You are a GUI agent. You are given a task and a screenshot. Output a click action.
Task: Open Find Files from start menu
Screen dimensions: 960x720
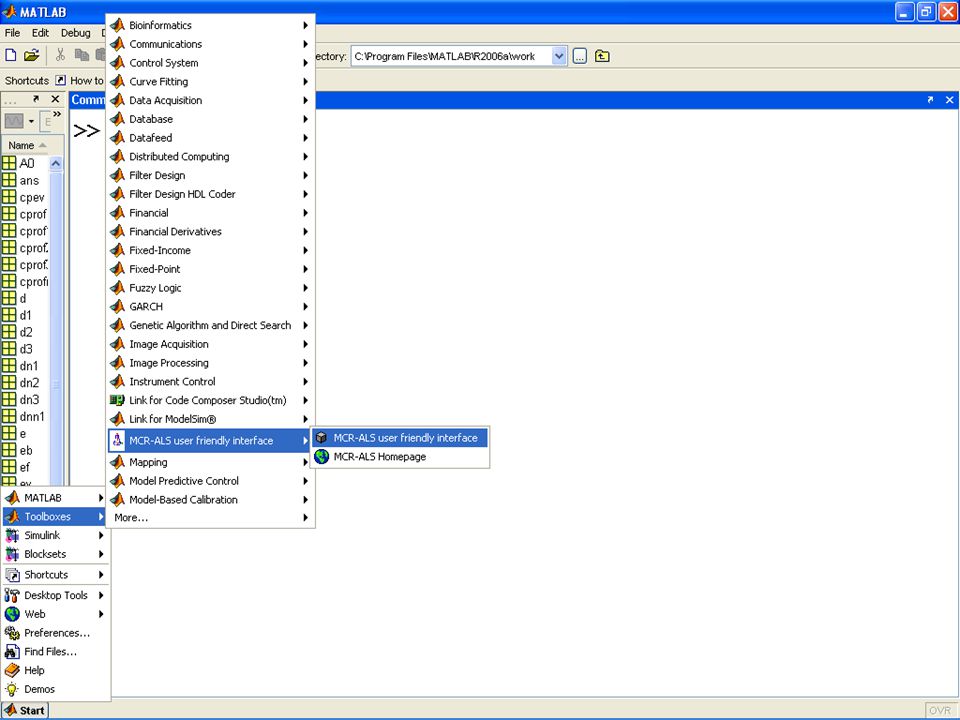(x=55, y=651)
